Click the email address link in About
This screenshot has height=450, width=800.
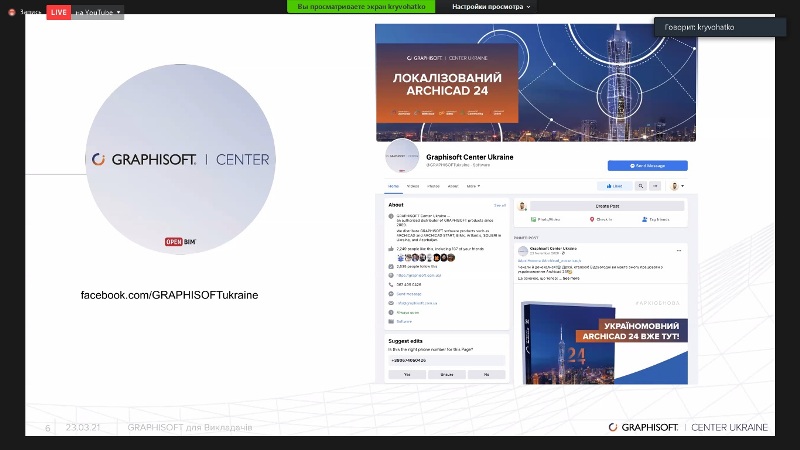pyautogui.click(x=417, y=303)
